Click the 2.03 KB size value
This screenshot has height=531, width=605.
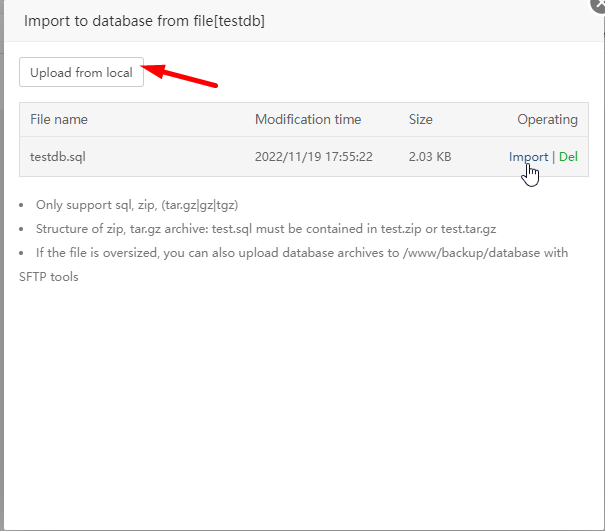(x=430, y=157)
